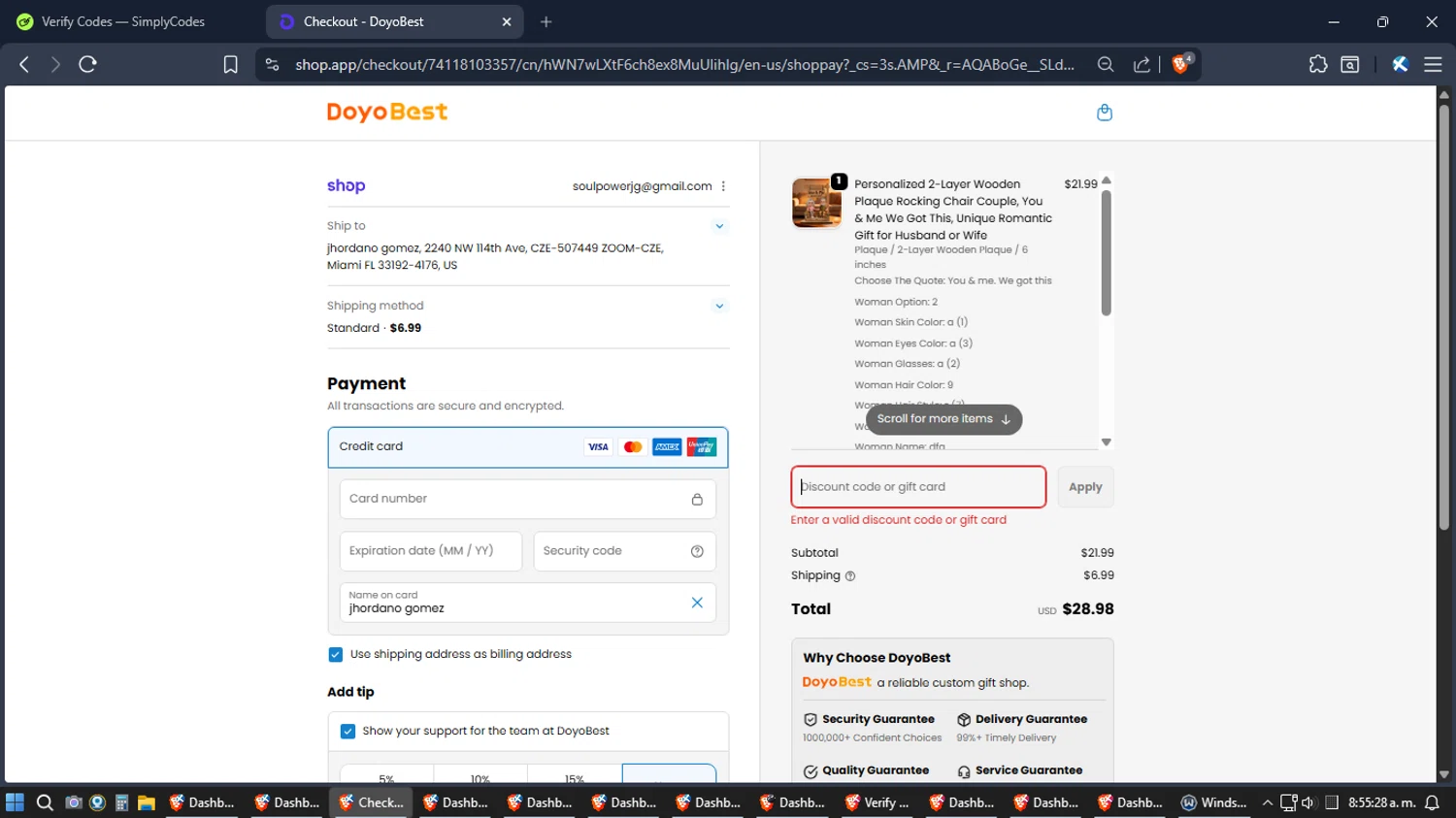Image resolution: width=1456 pixels, height=818 pixels.
Task: Click the zoom magnifier icon in the address bar
Action: (1105, 64)
